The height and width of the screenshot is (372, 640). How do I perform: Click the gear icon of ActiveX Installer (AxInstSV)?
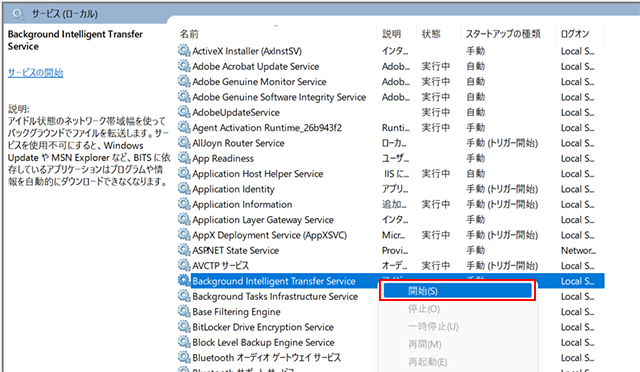point(184,51)
